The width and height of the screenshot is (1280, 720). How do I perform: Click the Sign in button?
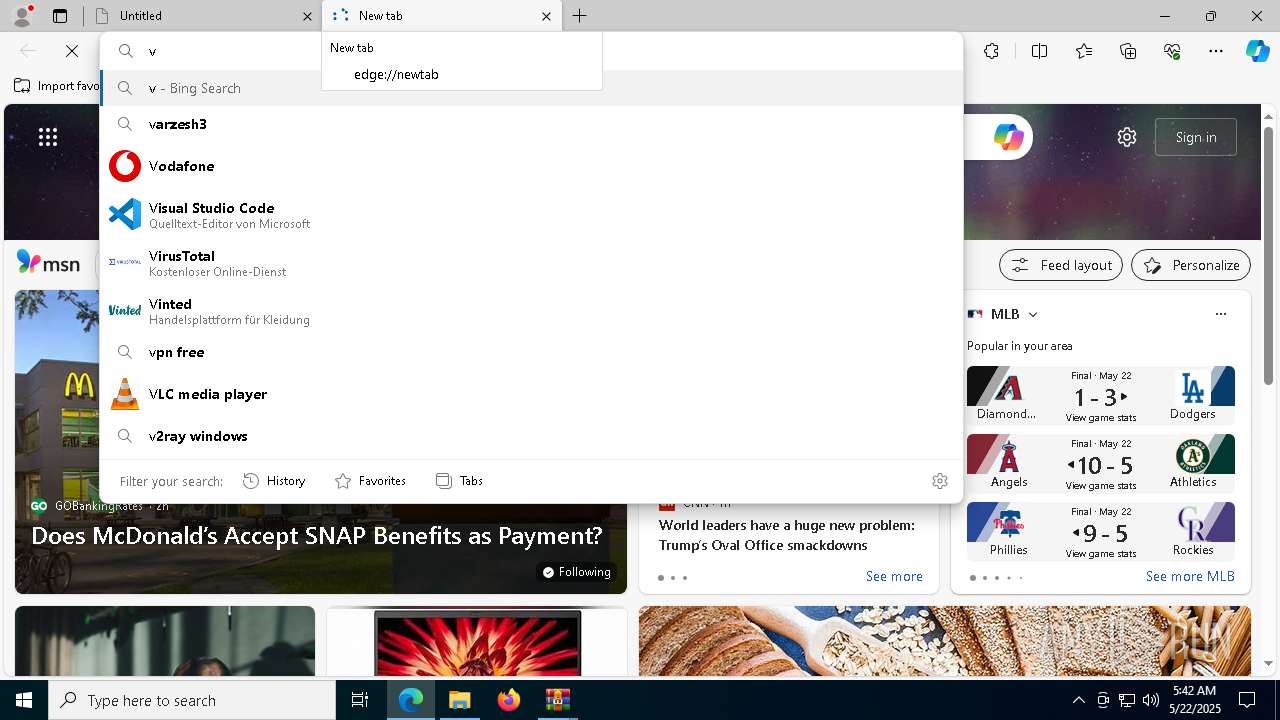coord(1196,137)
